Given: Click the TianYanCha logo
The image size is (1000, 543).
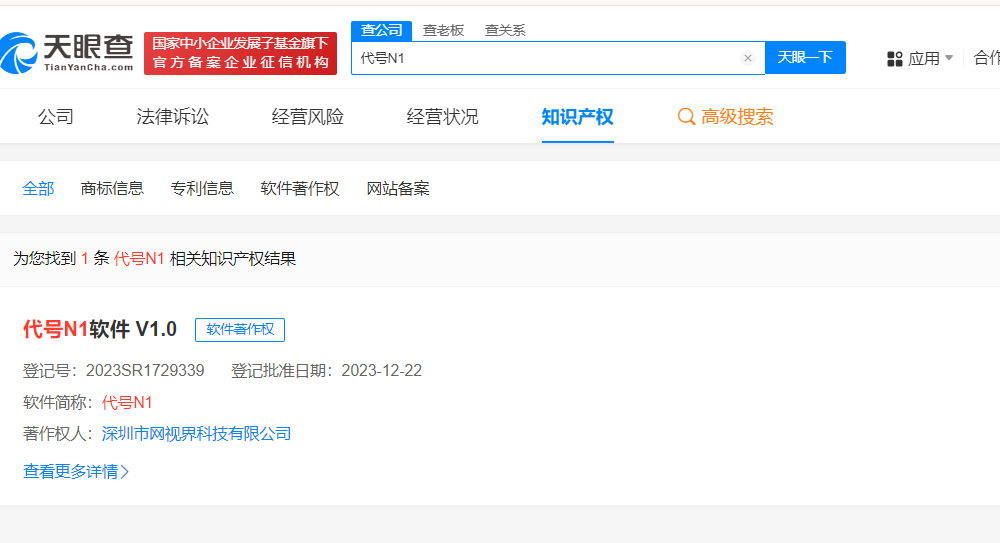Looking at the screenshot, I should coord(67,53).
